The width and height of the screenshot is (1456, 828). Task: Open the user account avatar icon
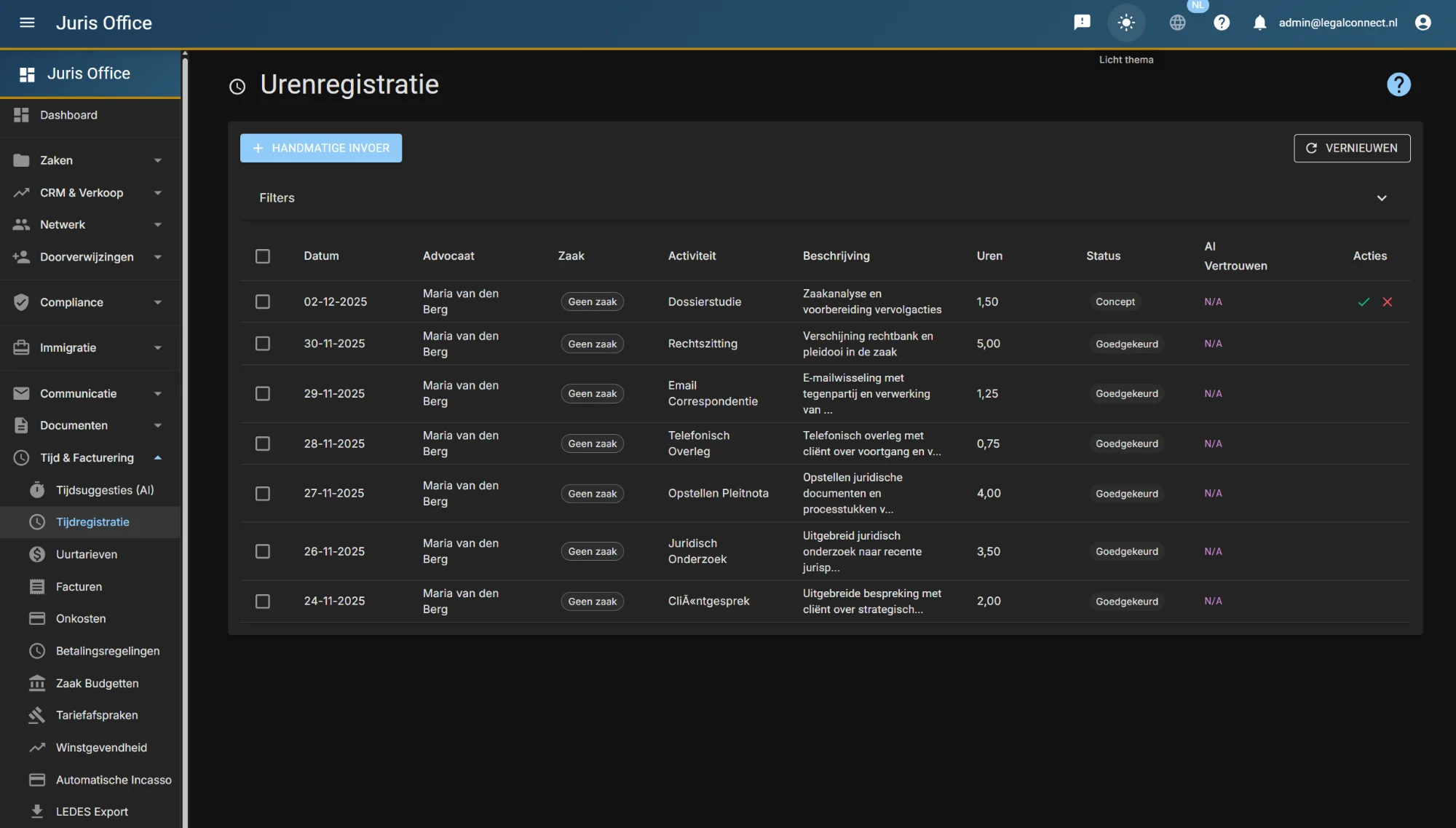[x=1423, y=23]
